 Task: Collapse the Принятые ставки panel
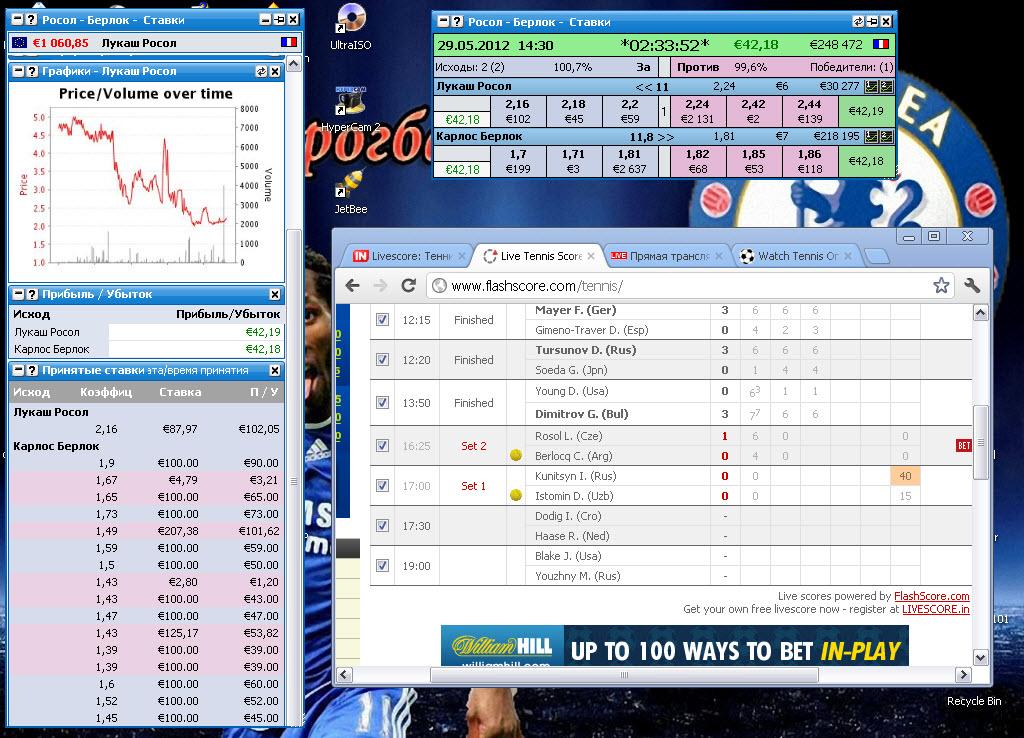[18, 370]
